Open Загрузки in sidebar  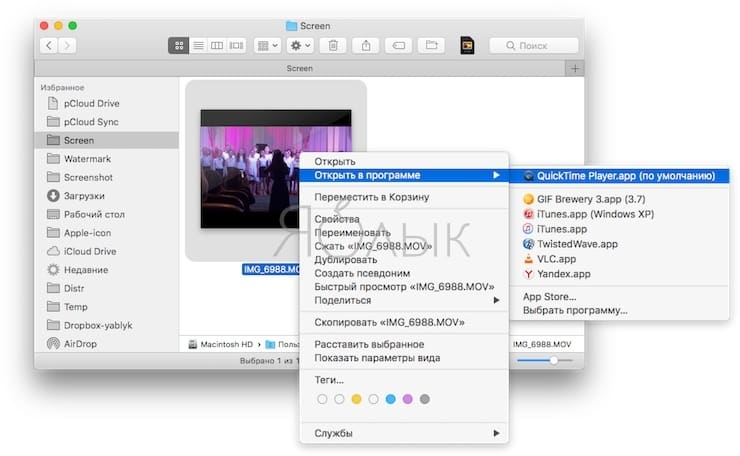pos(107,195)
